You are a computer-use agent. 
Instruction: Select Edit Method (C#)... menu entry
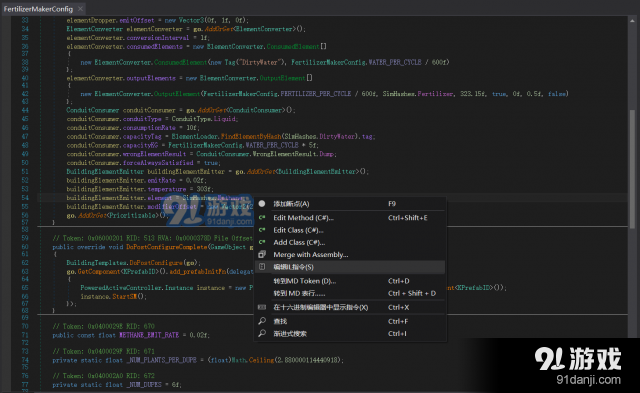350,218
